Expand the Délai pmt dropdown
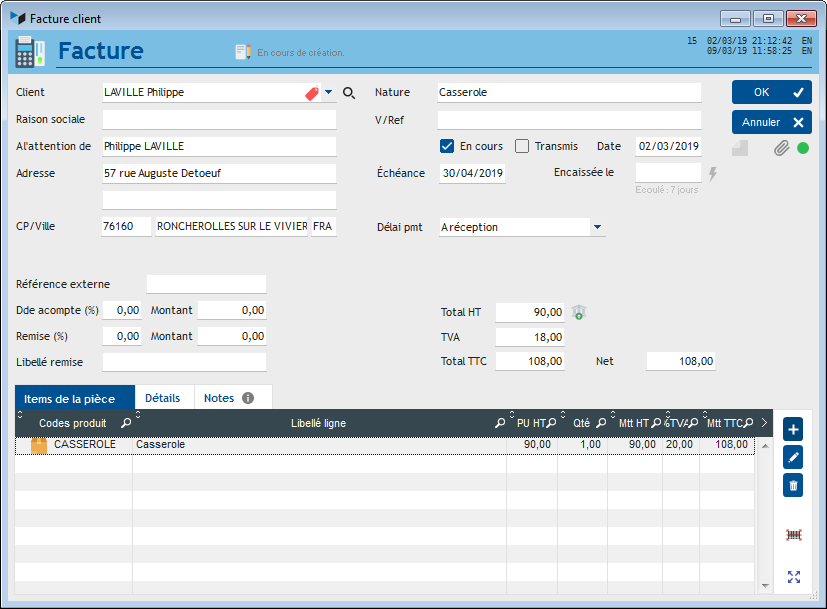Screen dimensions: 827x609 (597, 228)
